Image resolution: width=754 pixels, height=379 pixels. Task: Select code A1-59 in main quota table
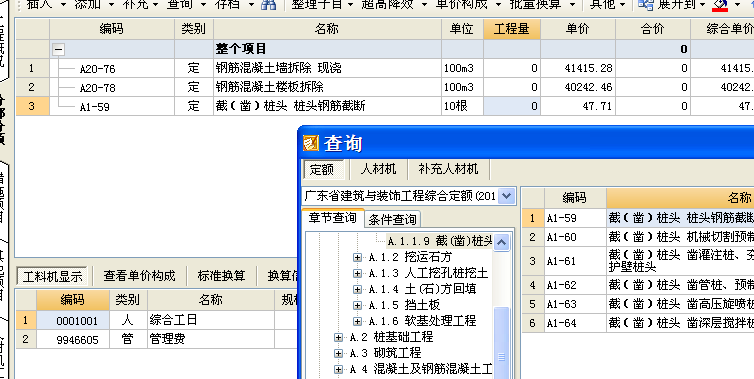pyautogui.click(x=95, y=107)
